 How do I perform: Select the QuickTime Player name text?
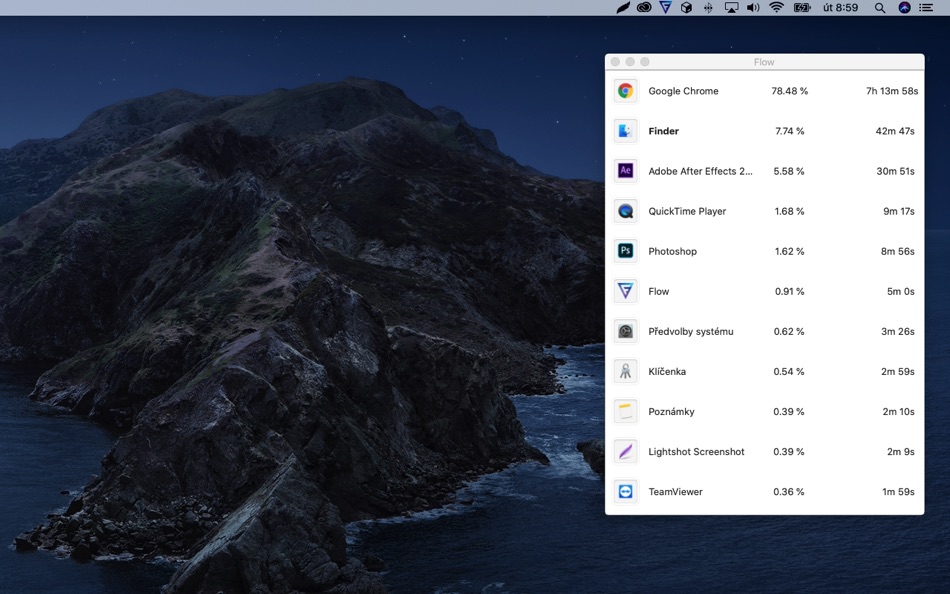coord(687,211)
